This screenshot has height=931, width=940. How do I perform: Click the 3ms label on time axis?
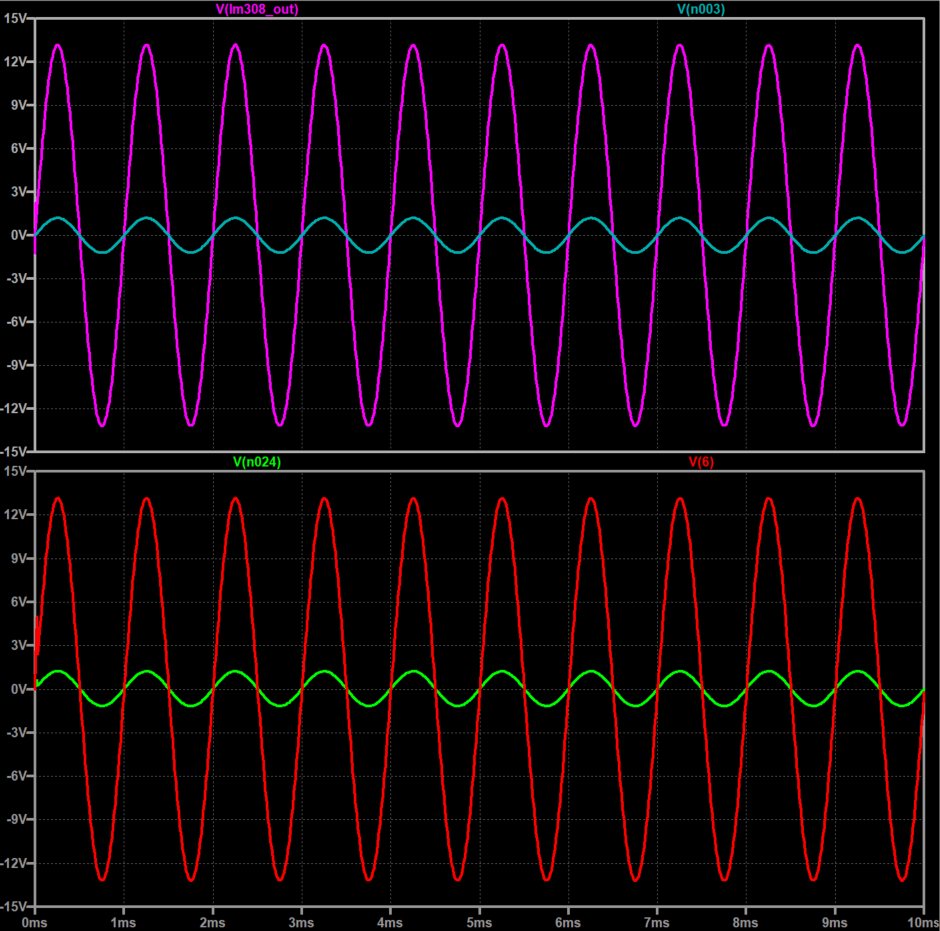[301, 923]
